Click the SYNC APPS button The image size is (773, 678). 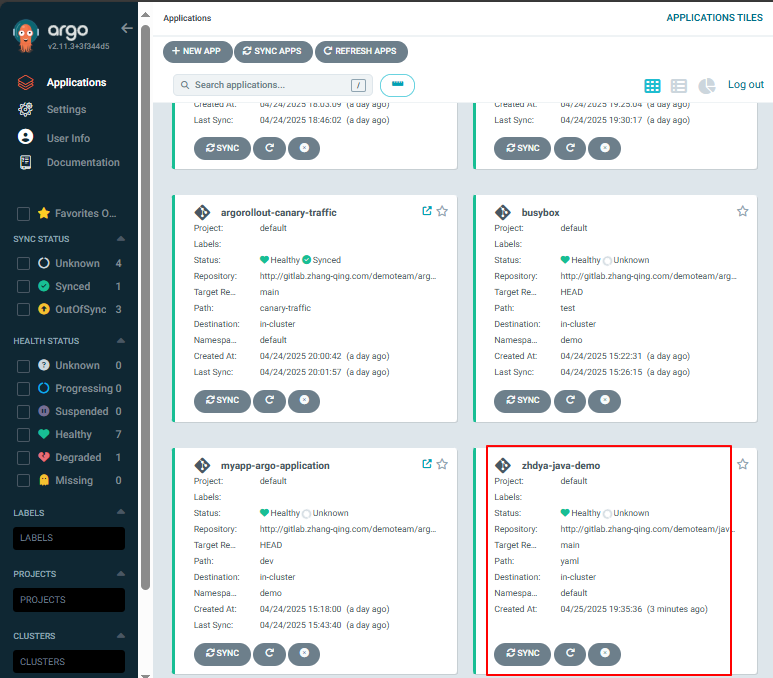click(x=273, y=51)
